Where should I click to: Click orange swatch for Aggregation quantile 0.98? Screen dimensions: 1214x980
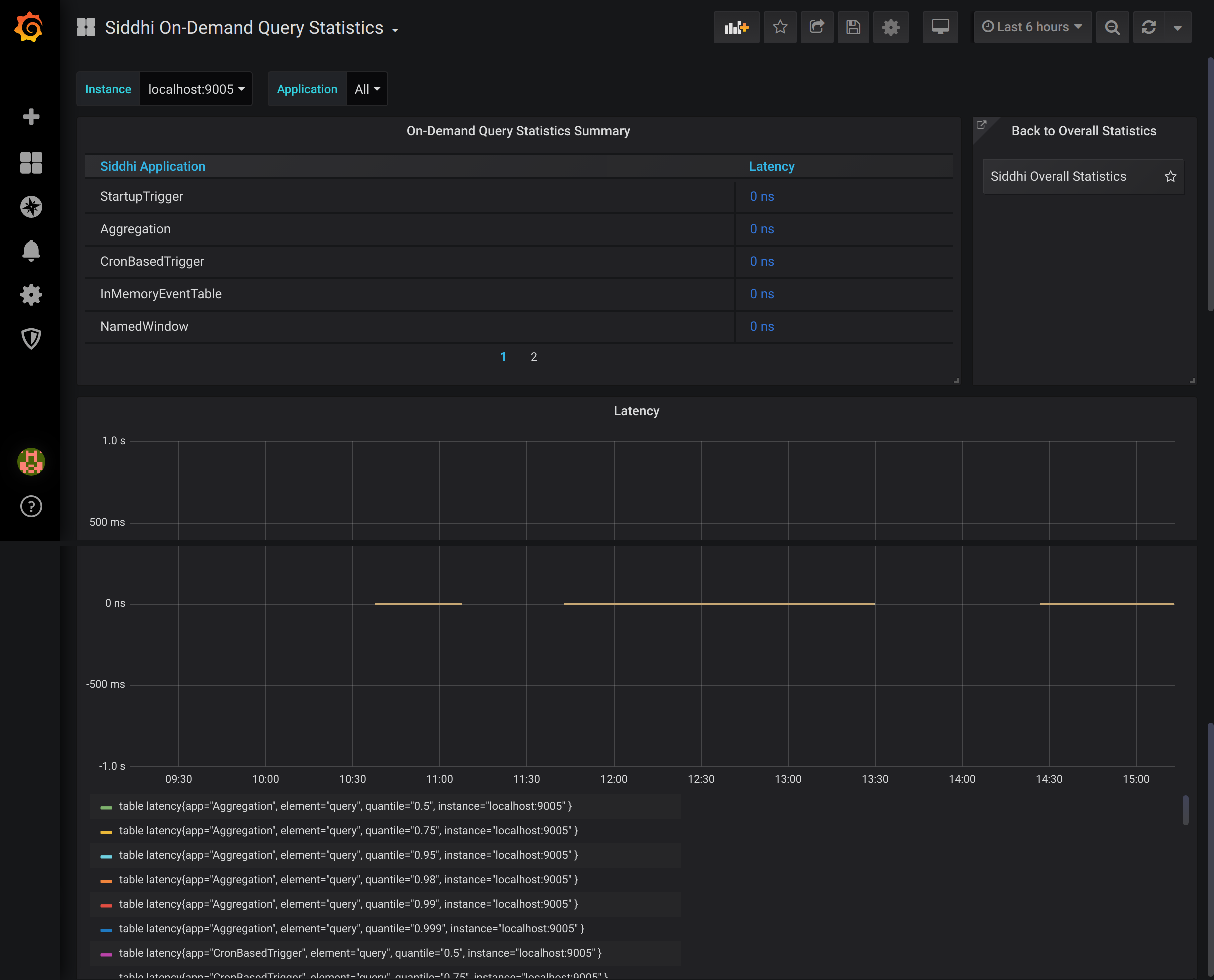coord(106,880)
